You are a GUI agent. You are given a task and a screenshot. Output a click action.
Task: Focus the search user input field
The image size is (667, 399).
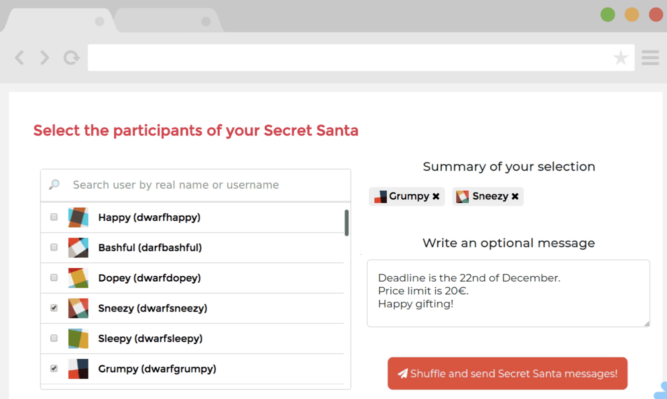point(196,185)
